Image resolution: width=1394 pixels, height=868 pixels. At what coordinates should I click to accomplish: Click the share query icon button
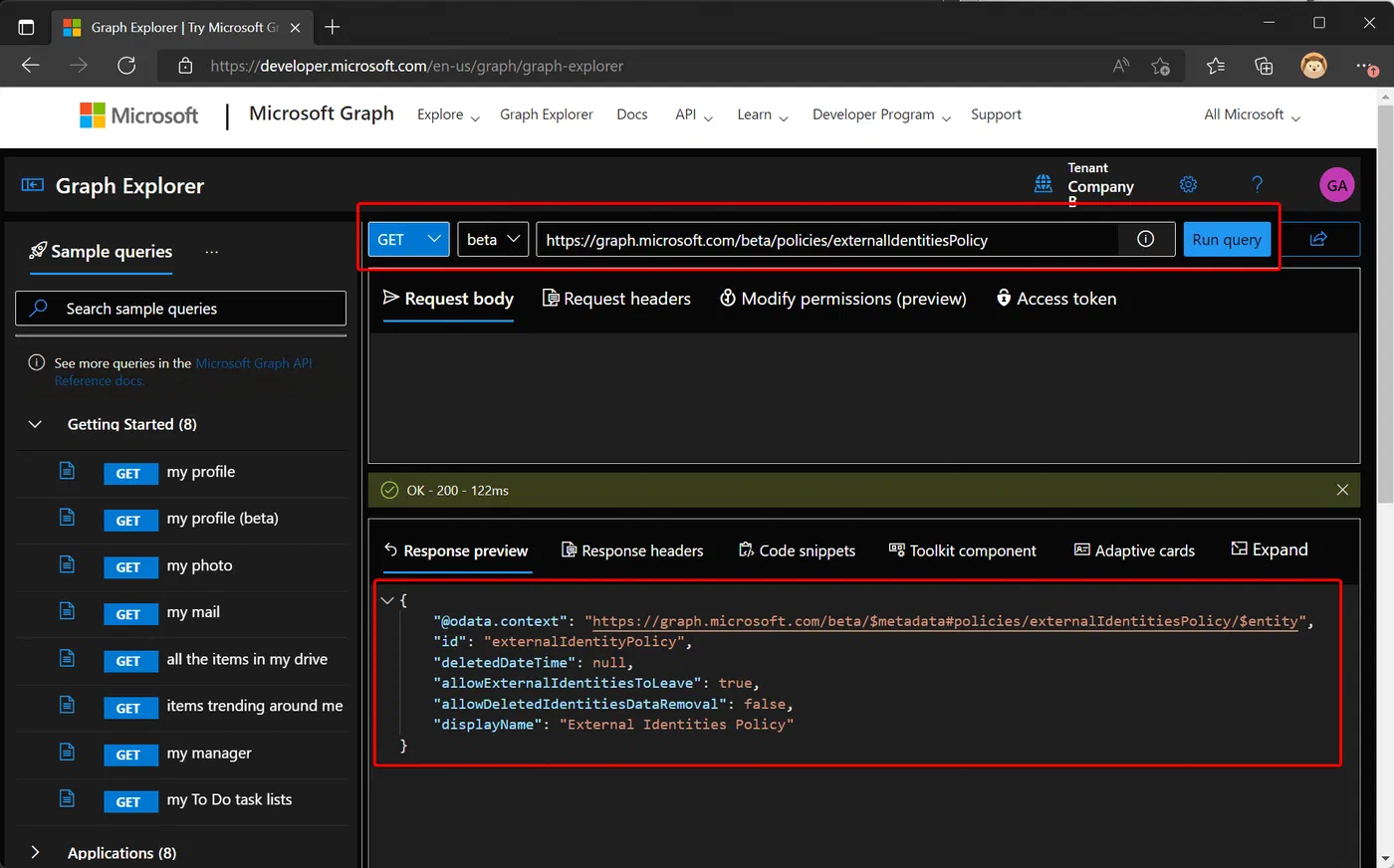point(1318,239)
